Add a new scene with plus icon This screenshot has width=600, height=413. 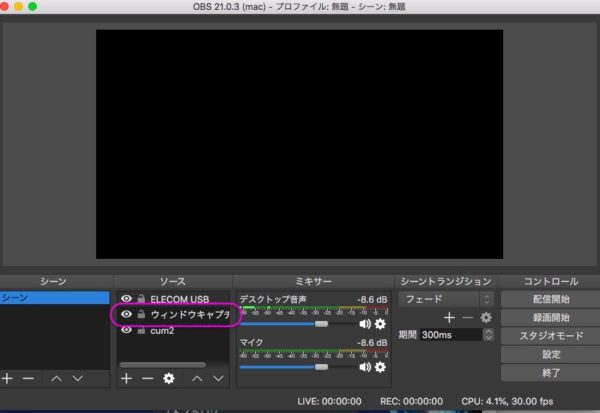(x=8, y=379)
